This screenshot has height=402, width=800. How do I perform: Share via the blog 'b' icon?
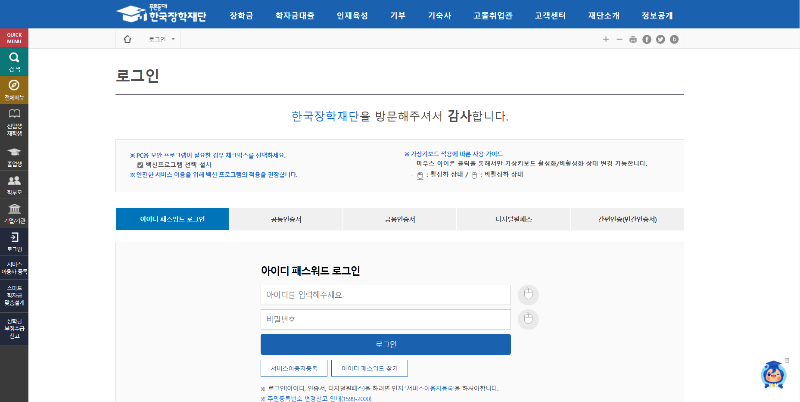click(x=674, y=39)
